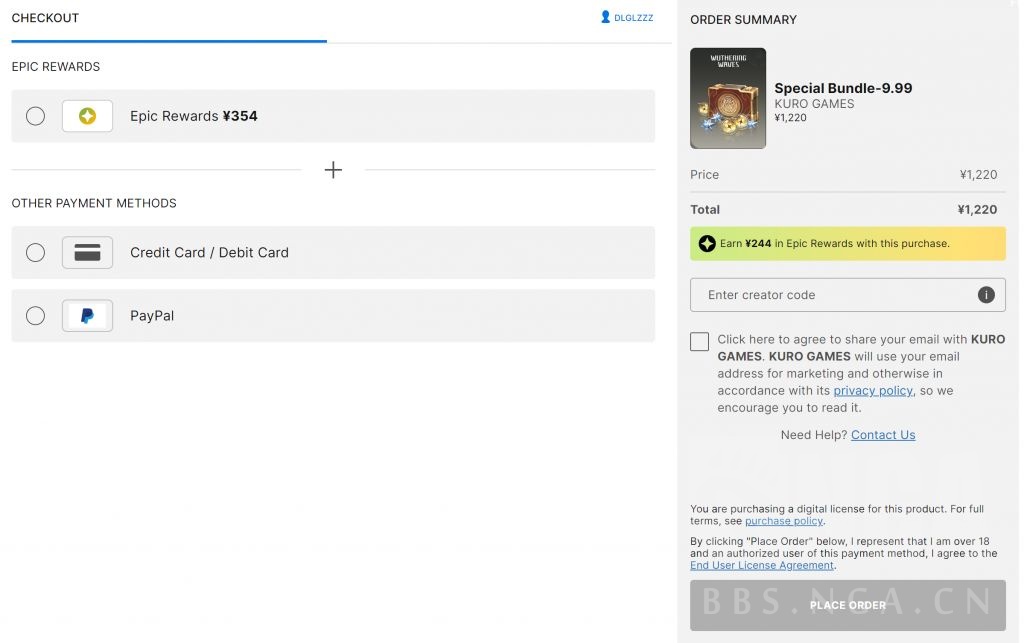Click the user profile icon beside DLGLZZZ
This screenshot has height=643, width=1024.
point(605,17)
